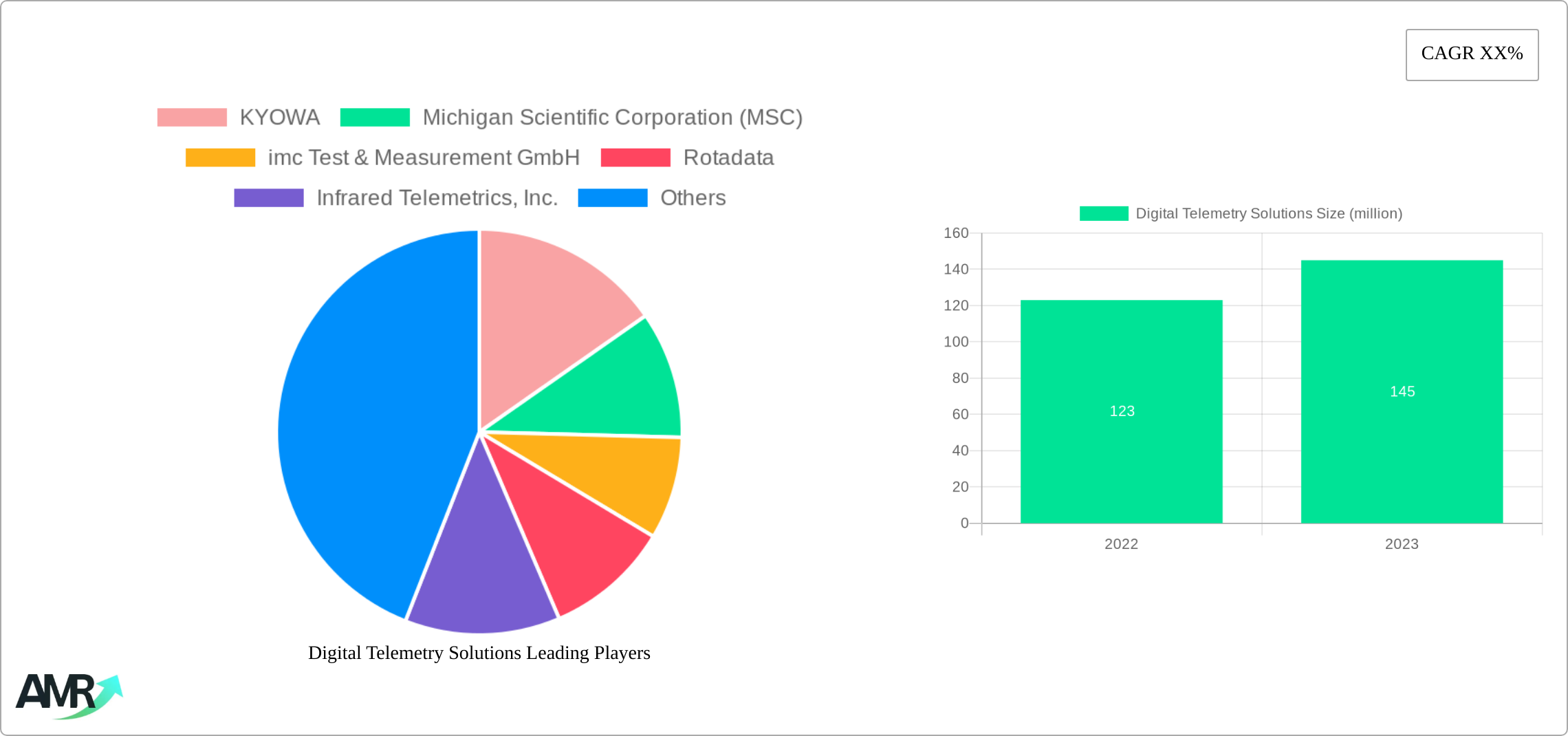Toggle Infrared Telemetrics, Inc. legend entry
The height and width of the screenshot is (736, 1568).
(x=438, y=198)
